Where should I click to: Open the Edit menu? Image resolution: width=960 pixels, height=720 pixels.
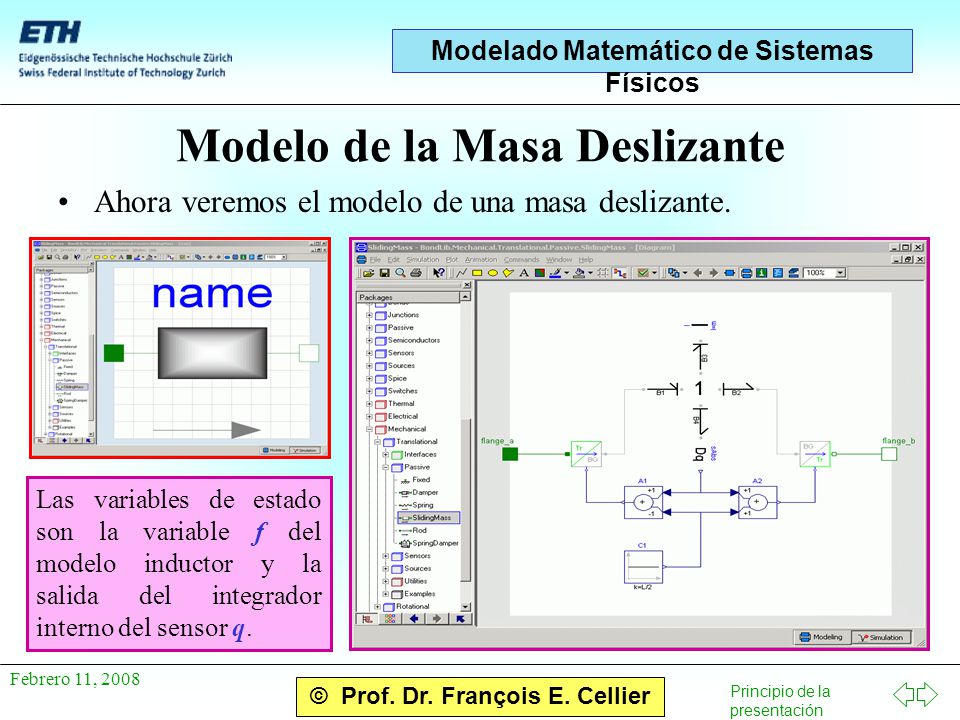[393, 260]
